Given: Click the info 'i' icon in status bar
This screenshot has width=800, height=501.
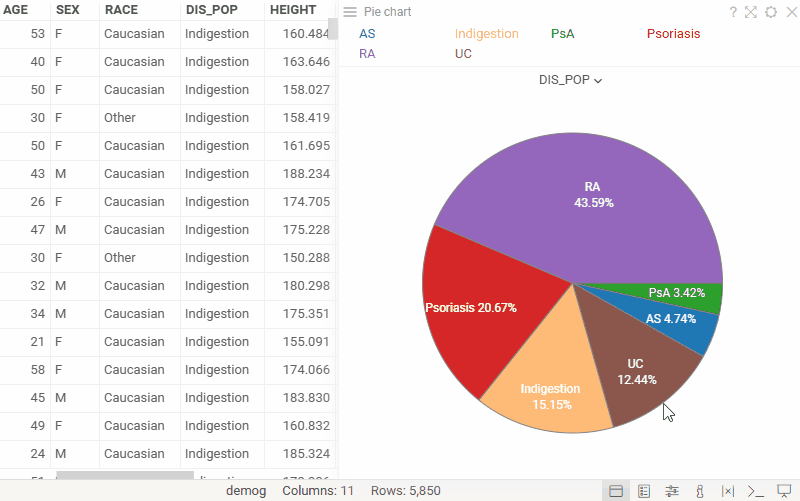Looking at the screenshot, I should [x=700, y=491].
